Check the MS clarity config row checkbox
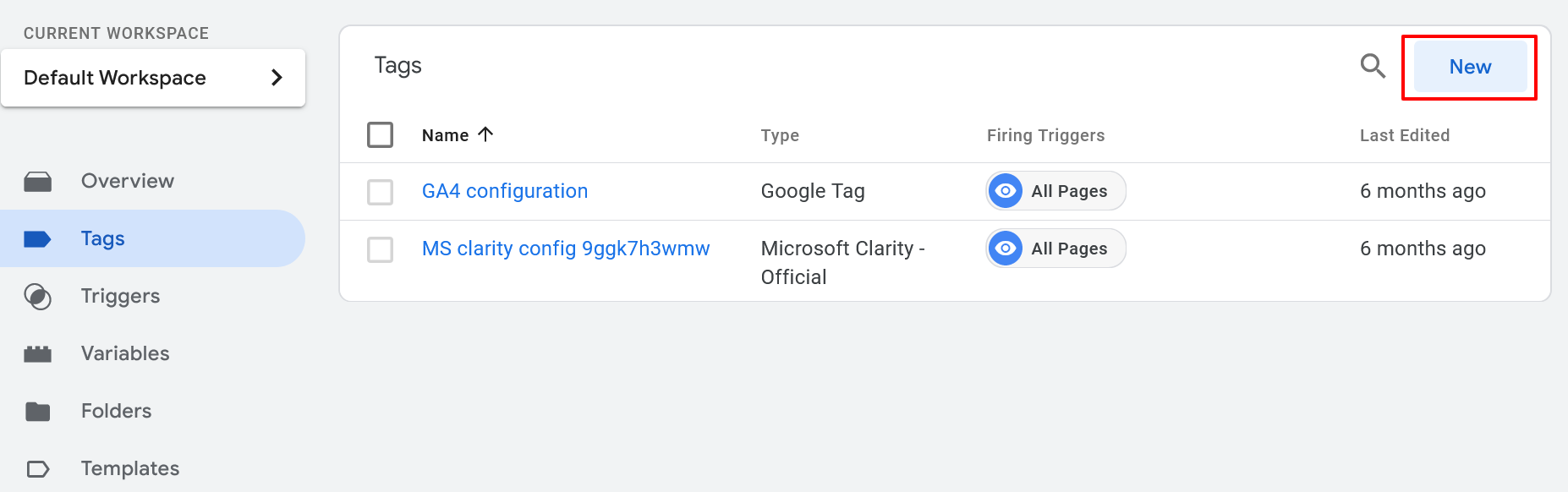Image resolution: width=1568 pixels, height=492 pixels. [x=381, y=249]
